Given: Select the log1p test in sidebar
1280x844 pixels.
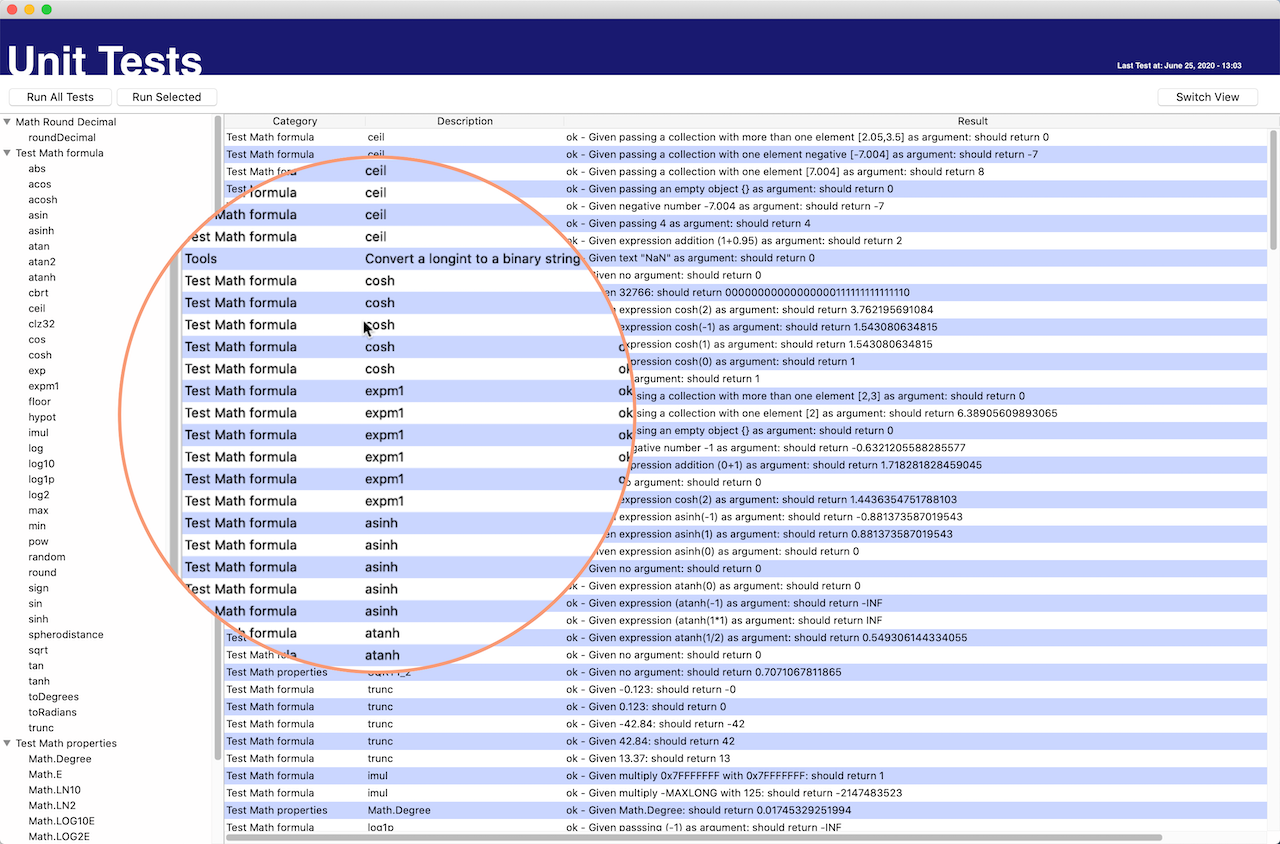Looking at the screenshot, I should point(42,480).
